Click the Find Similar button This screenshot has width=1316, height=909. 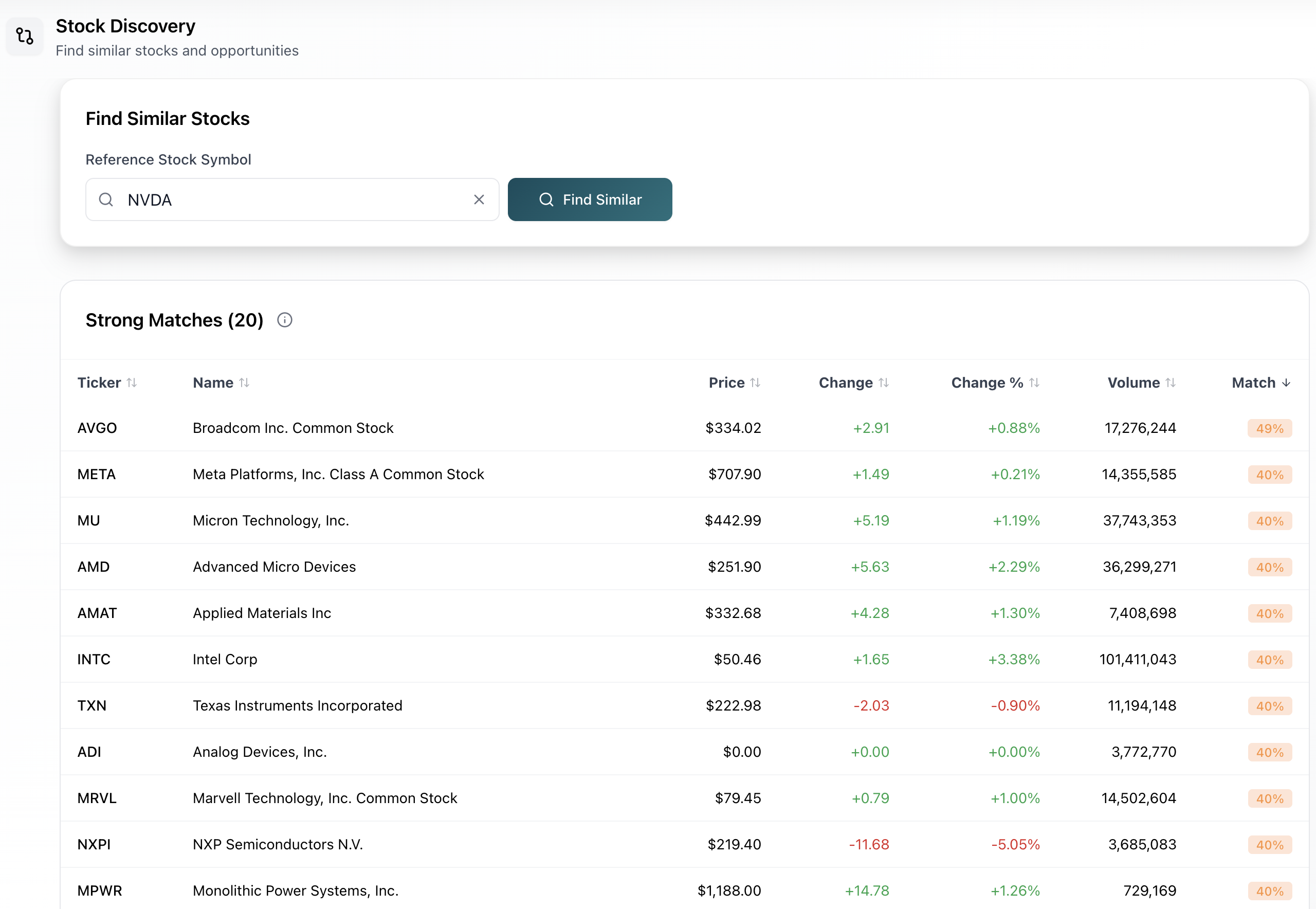(590, 199)
